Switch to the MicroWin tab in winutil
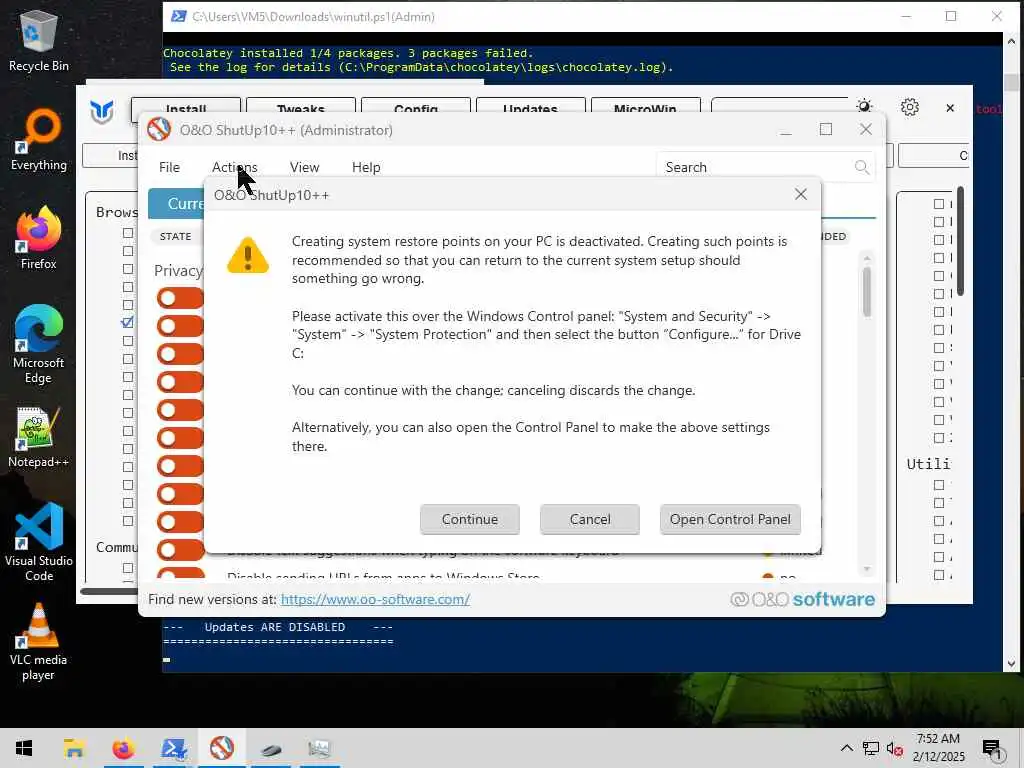The image size is (1024, 768). point(645,106)
